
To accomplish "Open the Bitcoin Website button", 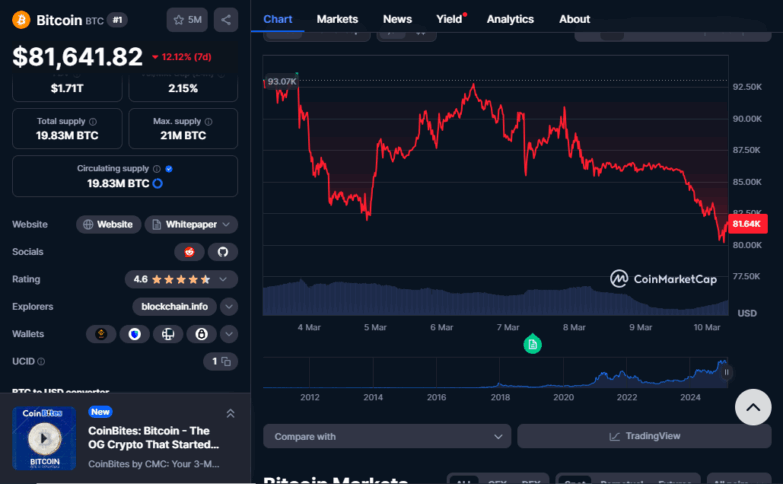I will (108, 224).
